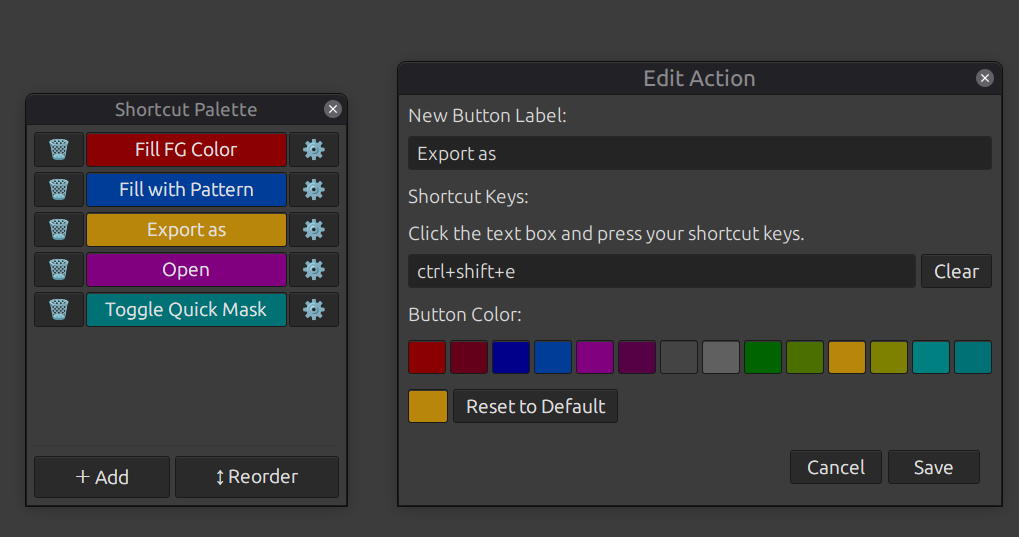Screen dimensions: 1019x537
Task: Click gear icon for Toggle Quick Mask
Action: click(314, 310)
